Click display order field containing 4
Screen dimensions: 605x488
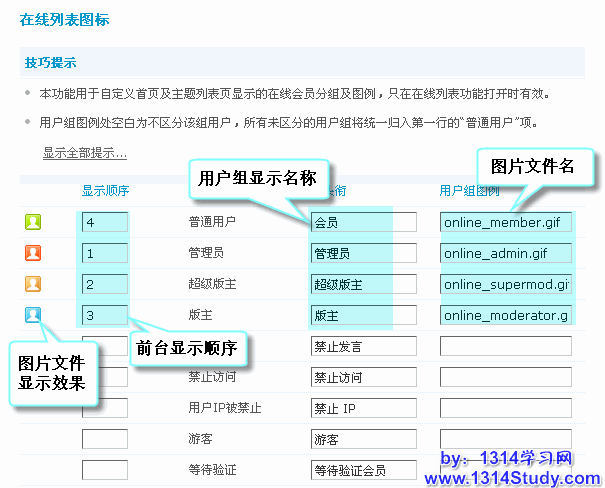(105, 222)
